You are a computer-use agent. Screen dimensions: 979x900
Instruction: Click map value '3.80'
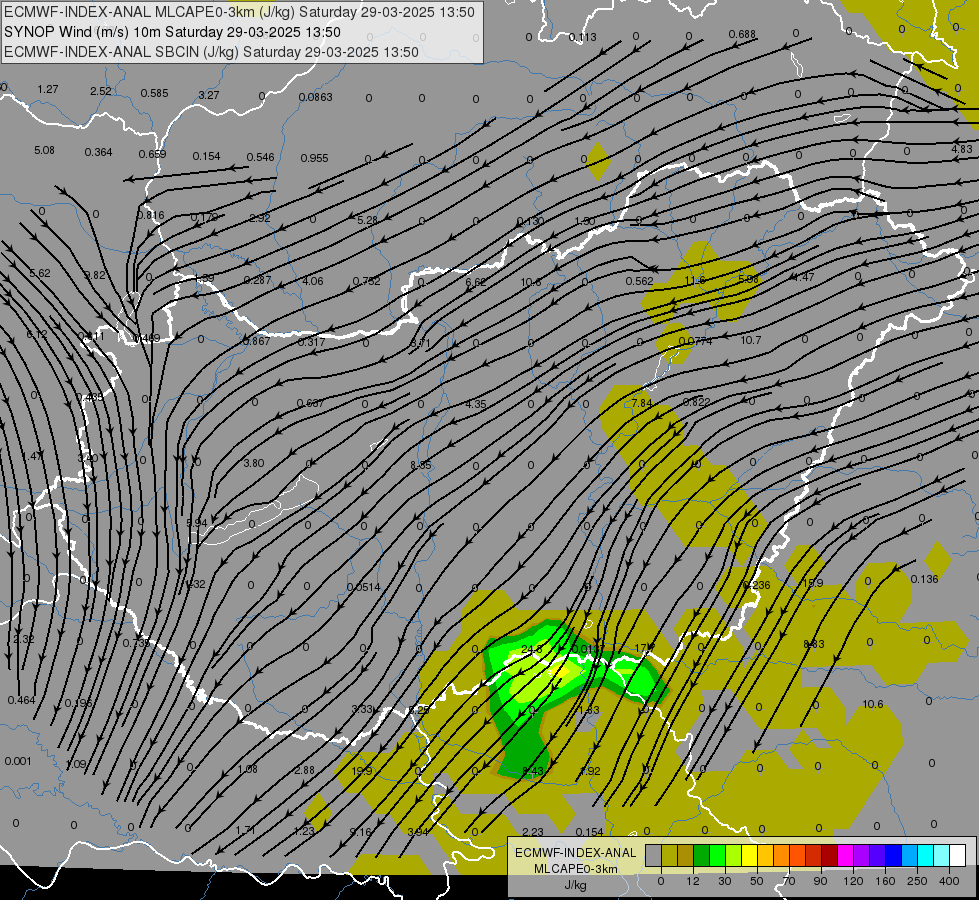click(x=253, y=463)
